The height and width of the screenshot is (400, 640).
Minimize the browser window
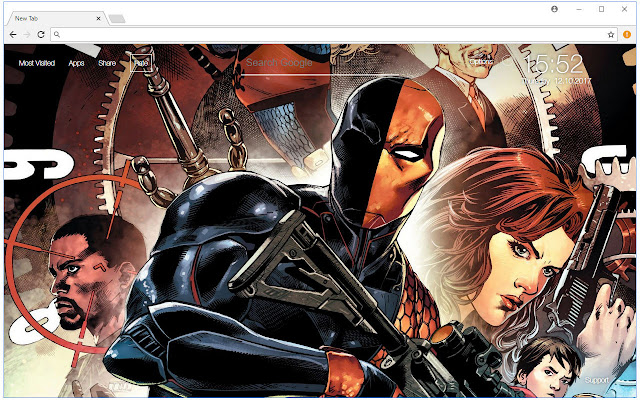click(x=579, y=9)
